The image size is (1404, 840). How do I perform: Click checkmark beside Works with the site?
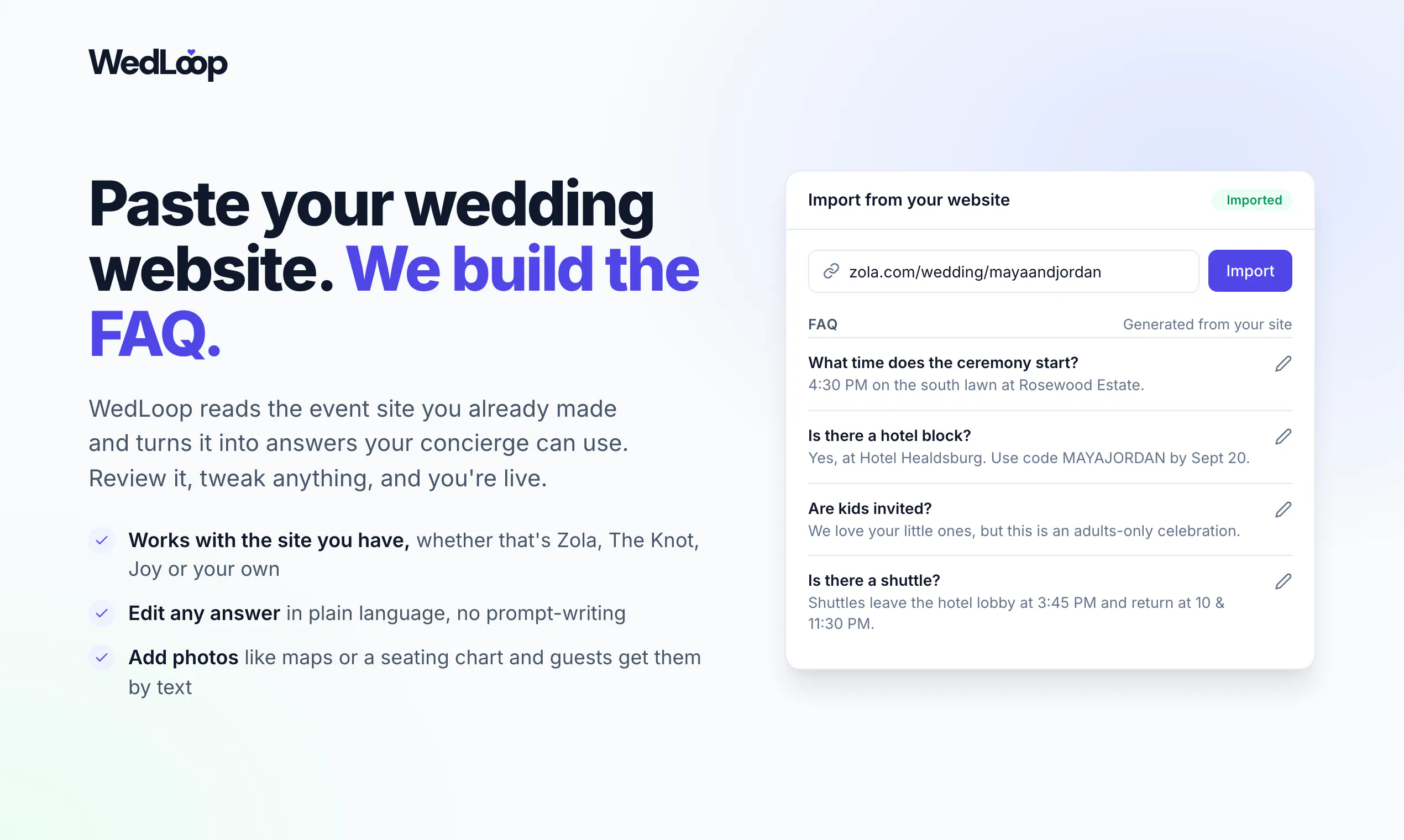102,540
